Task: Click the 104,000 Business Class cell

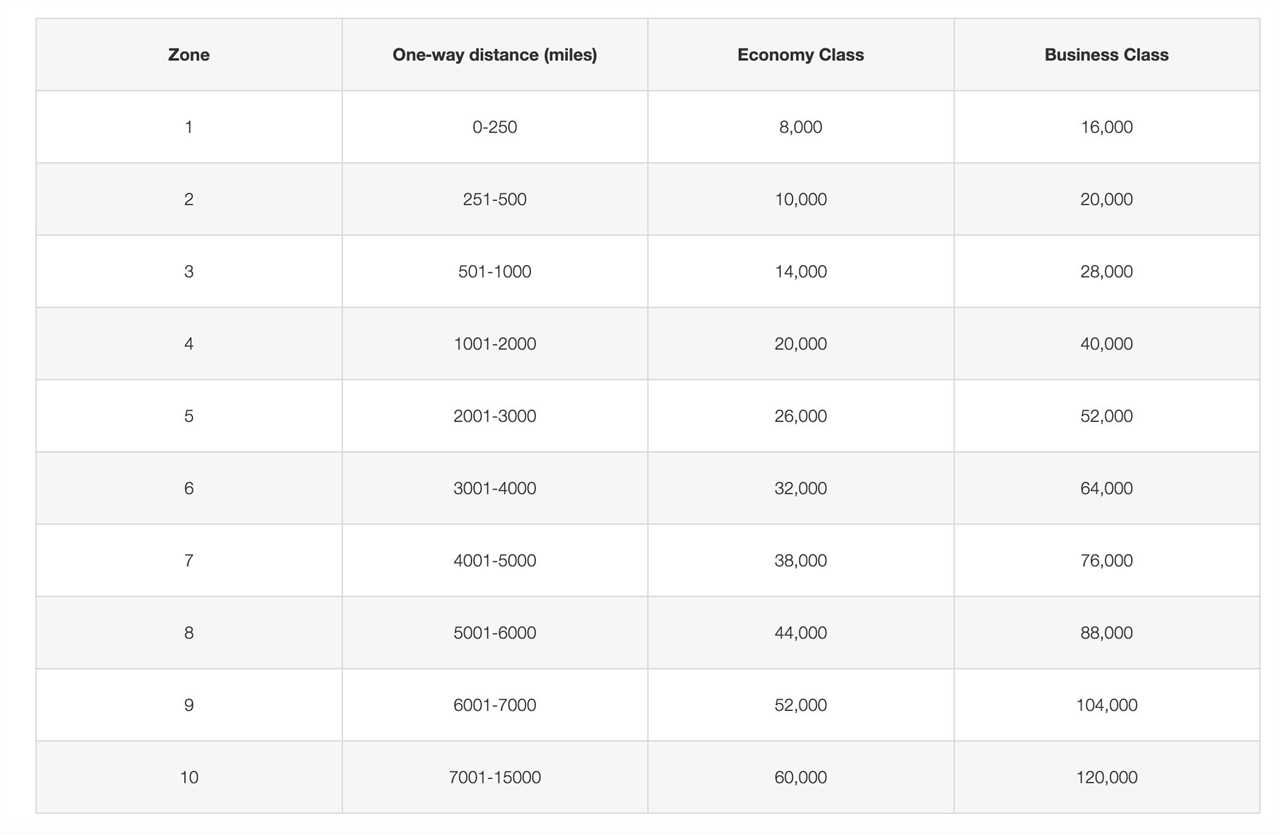Action: 1107,704
